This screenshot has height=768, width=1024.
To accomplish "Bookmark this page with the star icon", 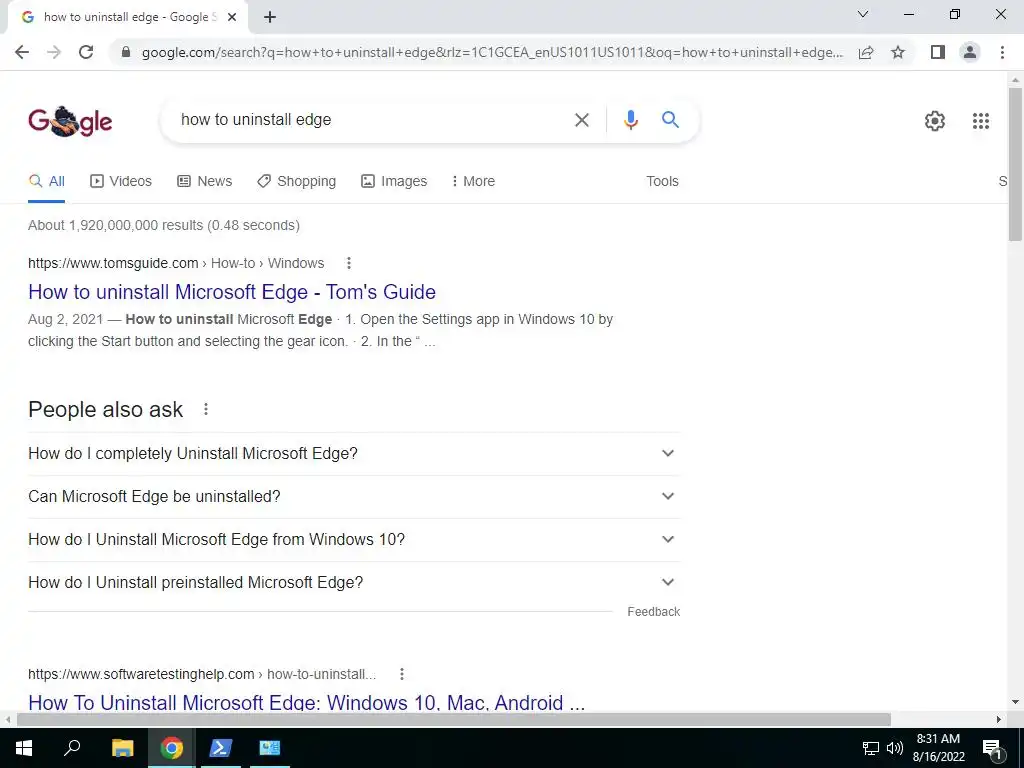I will [x=898, y=52].
